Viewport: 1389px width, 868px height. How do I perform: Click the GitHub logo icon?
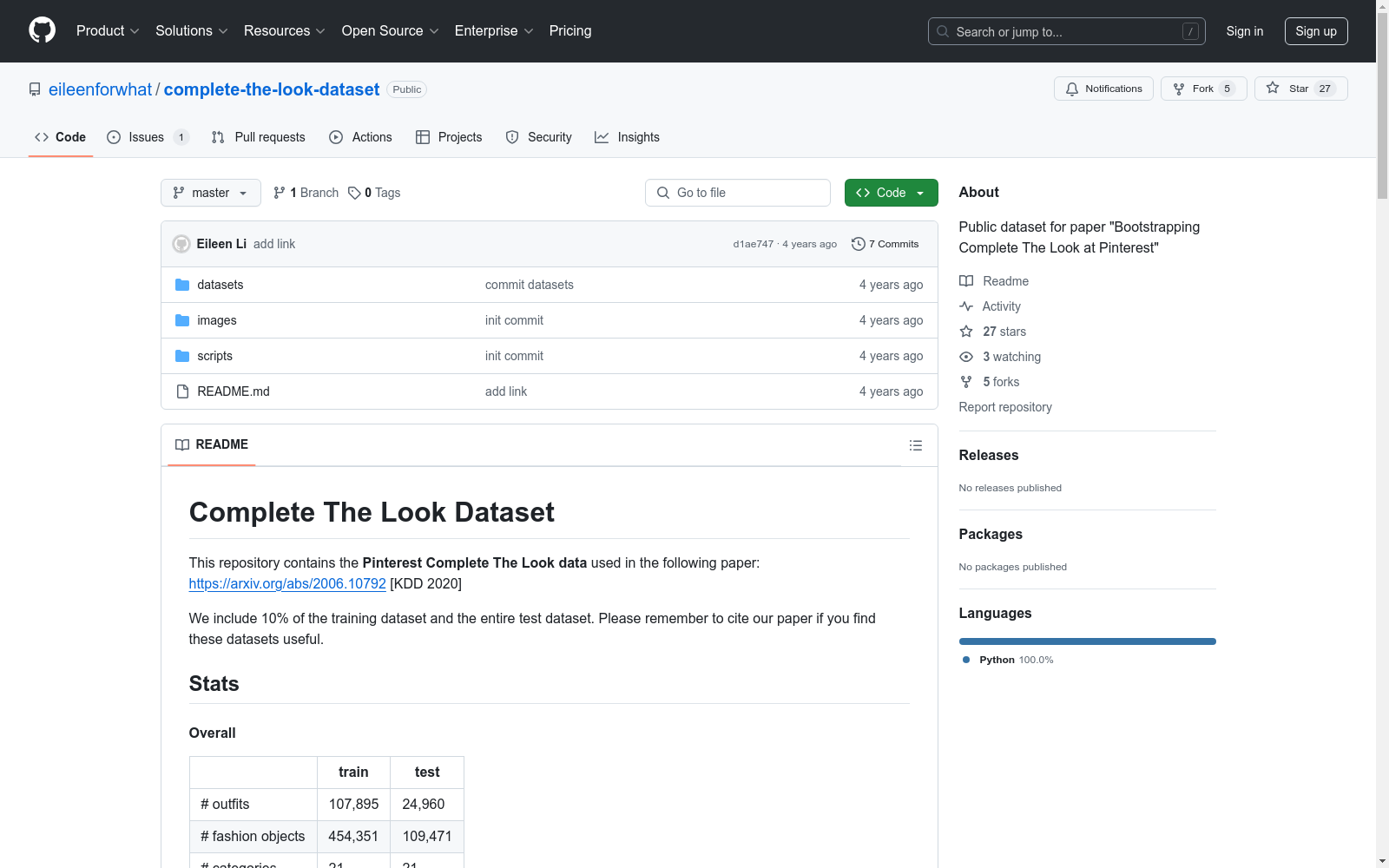(x=42, y=30)
